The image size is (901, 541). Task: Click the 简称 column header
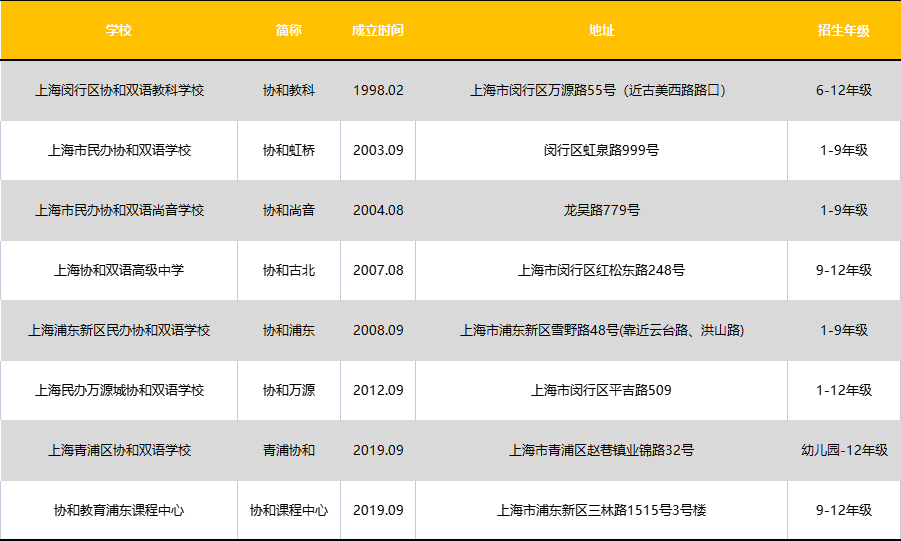pyautogui.click(x=288, y=30)
